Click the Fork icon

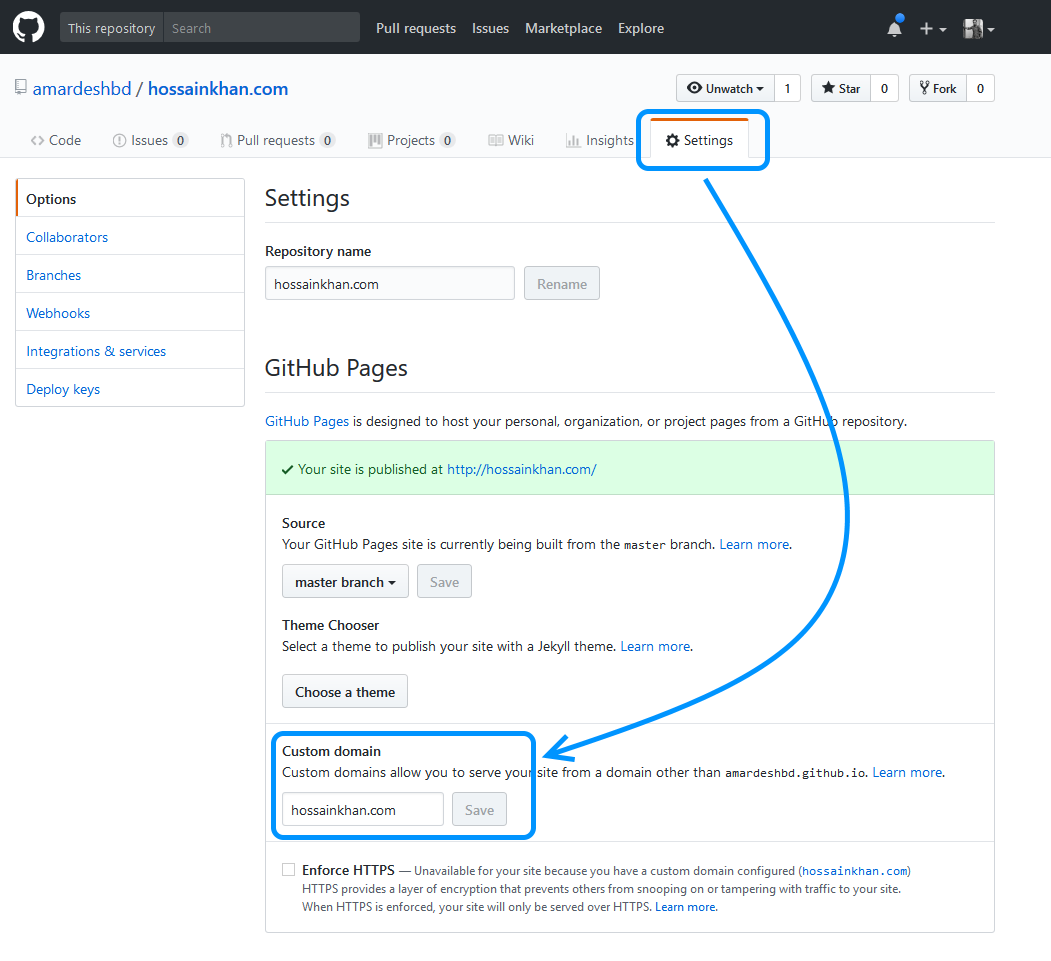[926, 88]
